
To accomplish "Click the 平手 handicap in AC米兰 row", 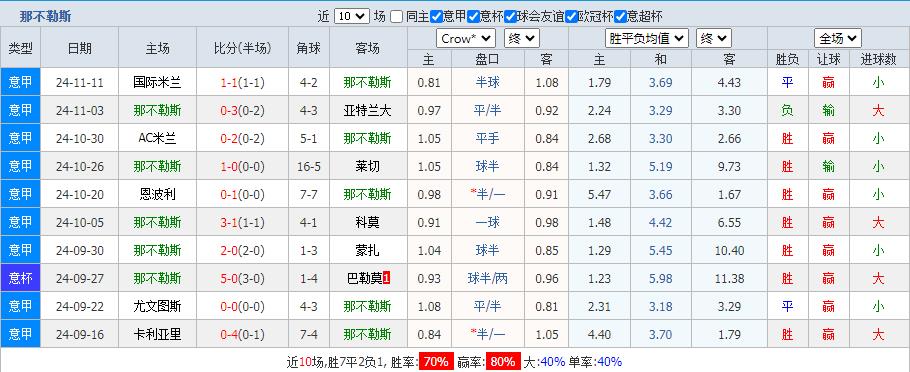I will click(488, 138).
